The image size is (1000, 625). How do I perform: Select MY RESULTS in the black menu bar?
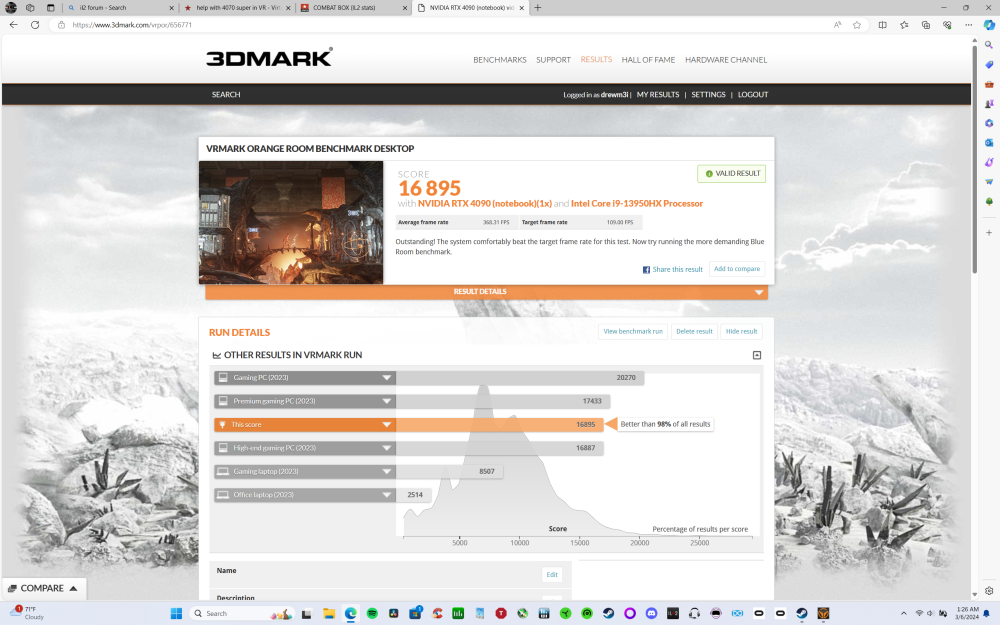coord(658,94)
